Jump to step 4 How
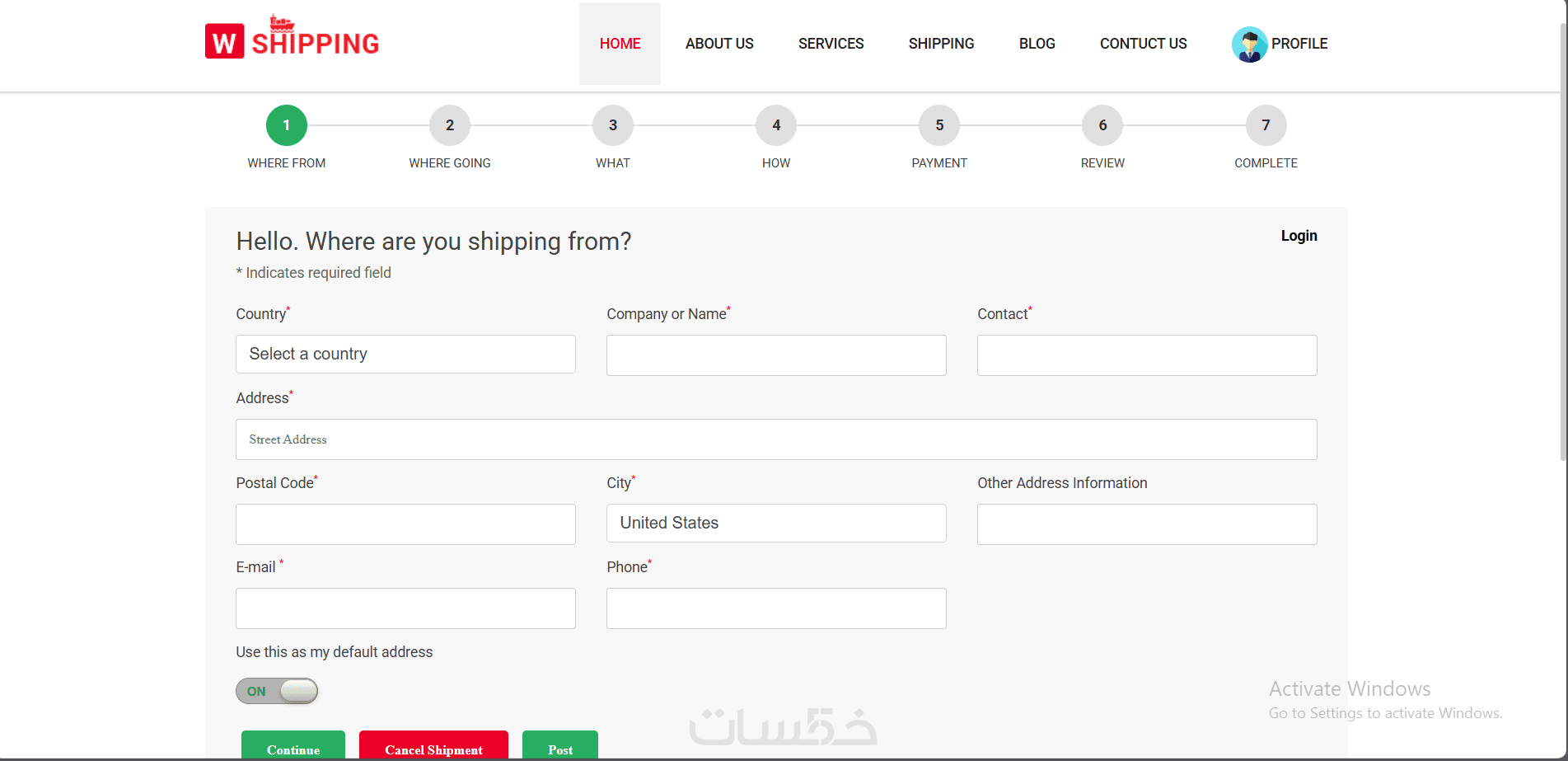Viewport: 1568px width, 761px height. point(776,125)
